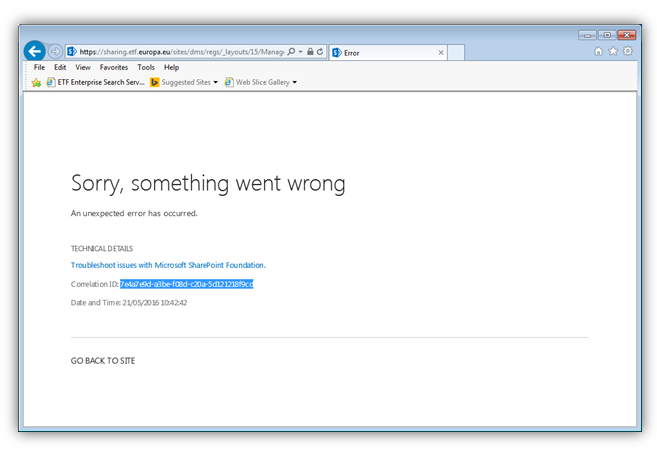Click GO BACK TO SITE link

tap(102, 360)
